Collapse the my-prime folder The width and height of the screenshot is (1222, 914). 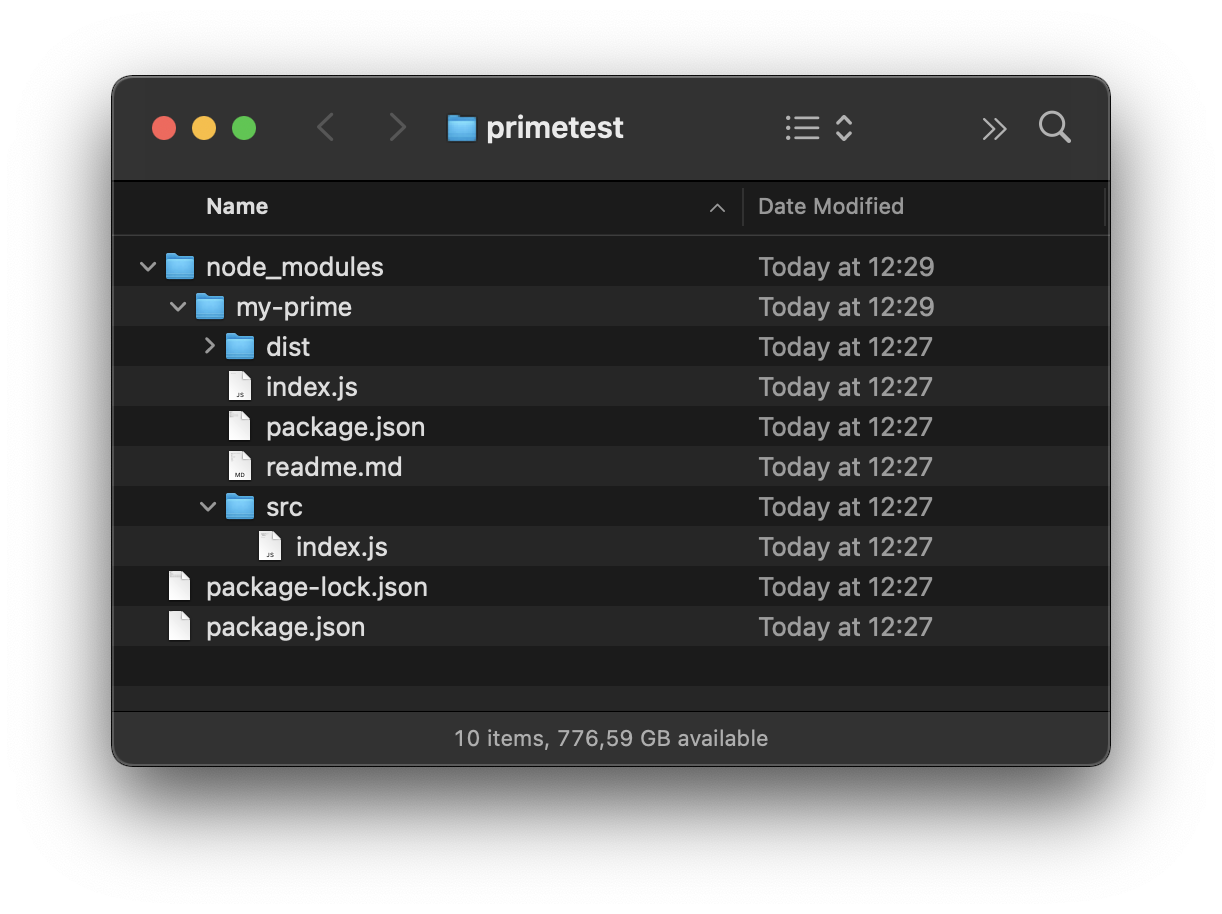tap(178, 307)
